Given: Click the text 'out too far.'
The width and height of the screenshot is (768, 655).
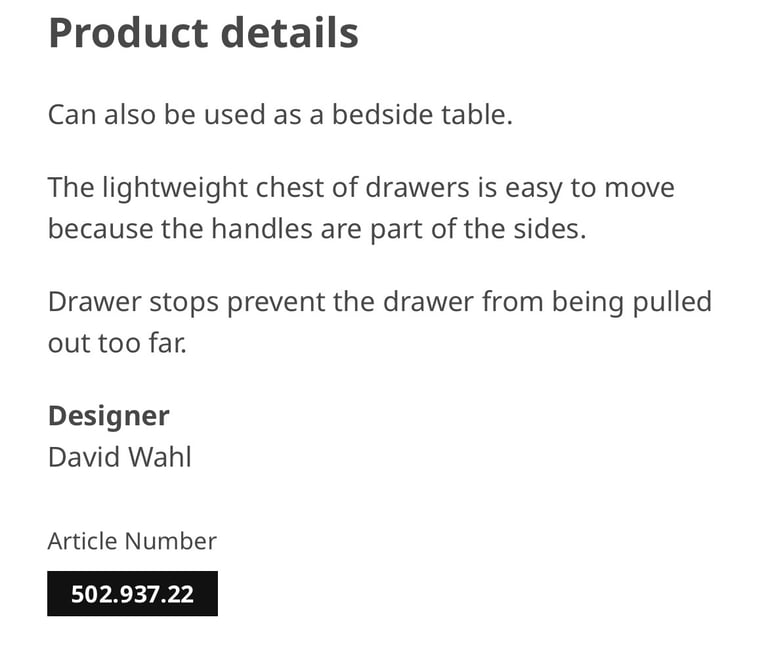Looking at the screenshot, I should (118, 343).
